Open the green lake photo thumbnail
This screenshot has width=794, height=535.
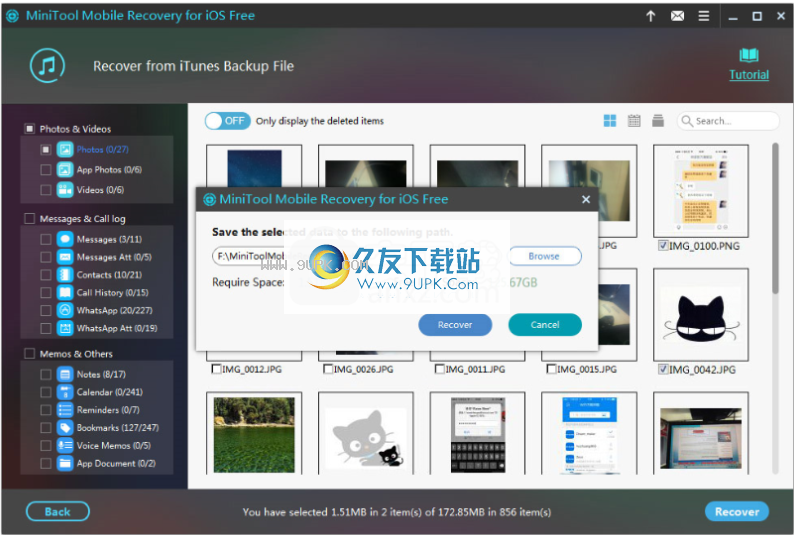point(254,434)
